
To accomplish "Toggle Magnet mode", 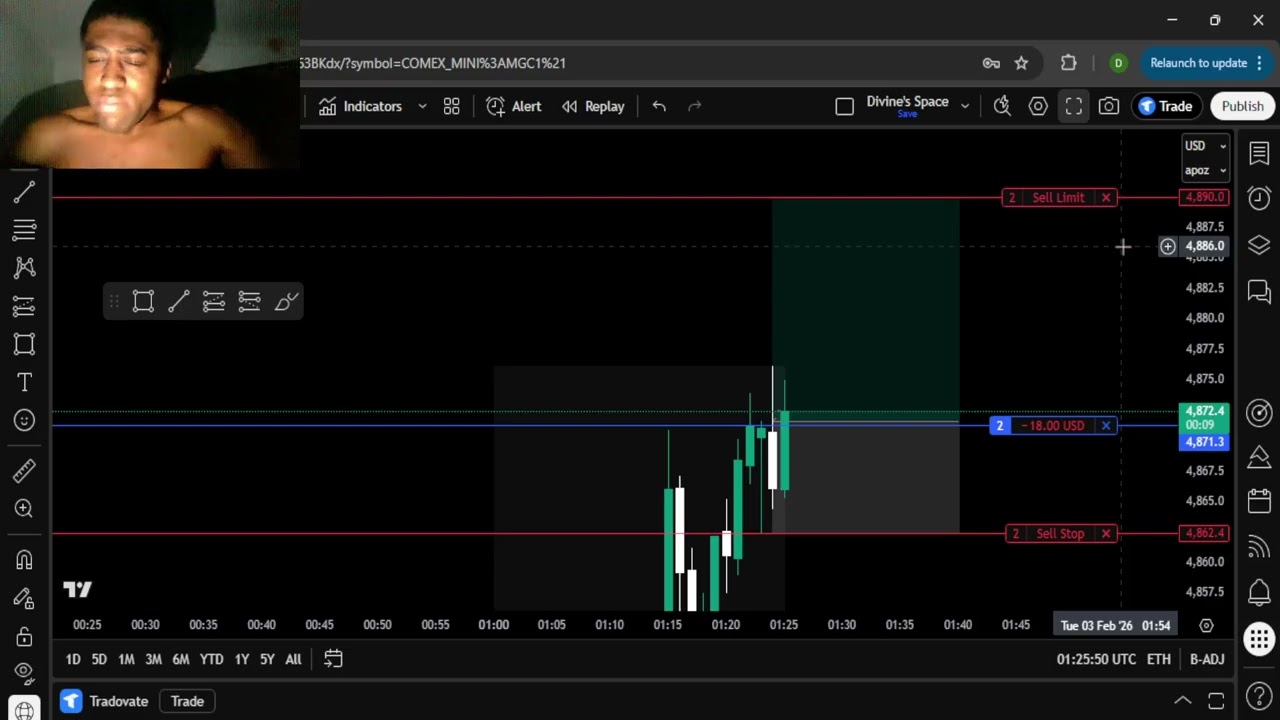I will [24, 560].
